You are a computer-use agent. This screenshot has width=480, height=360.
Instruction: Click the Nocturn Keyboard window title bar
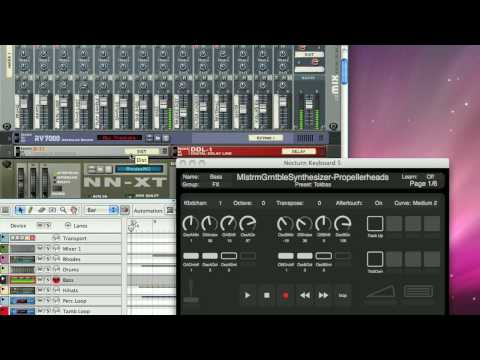(x=312, y=163)
